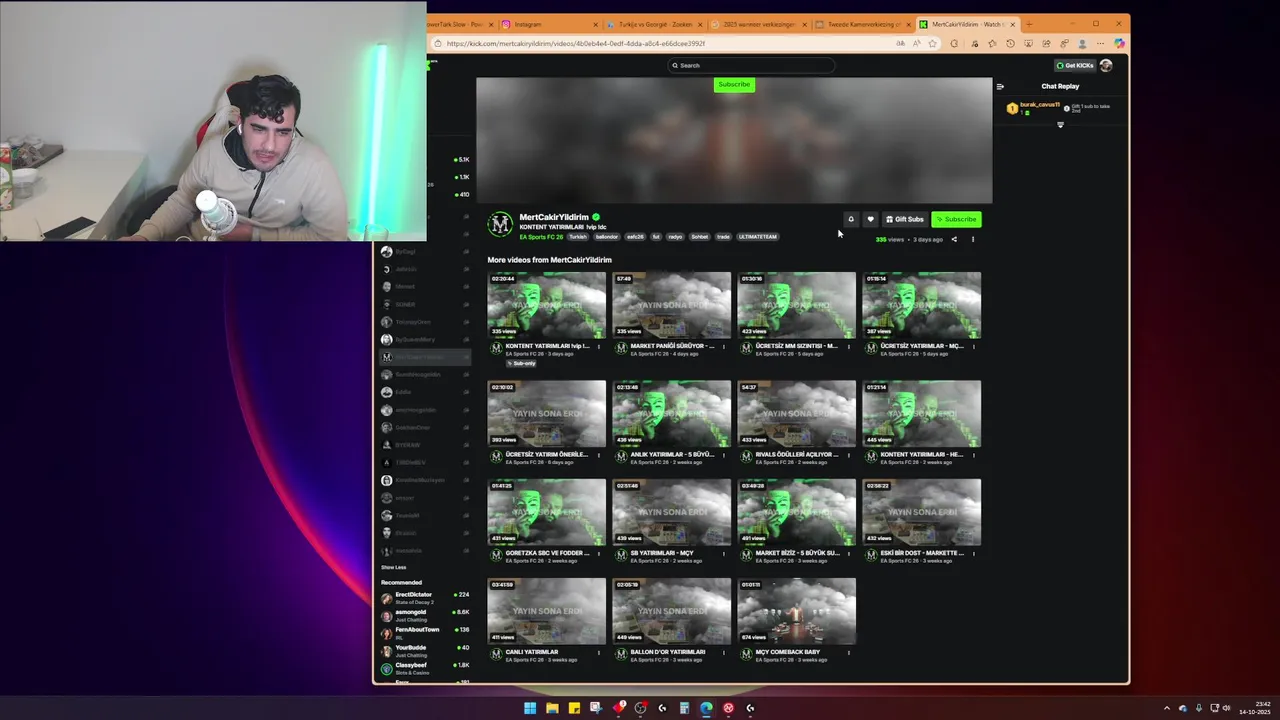Click the MertCakirYildirim channel name

[554, 217]
